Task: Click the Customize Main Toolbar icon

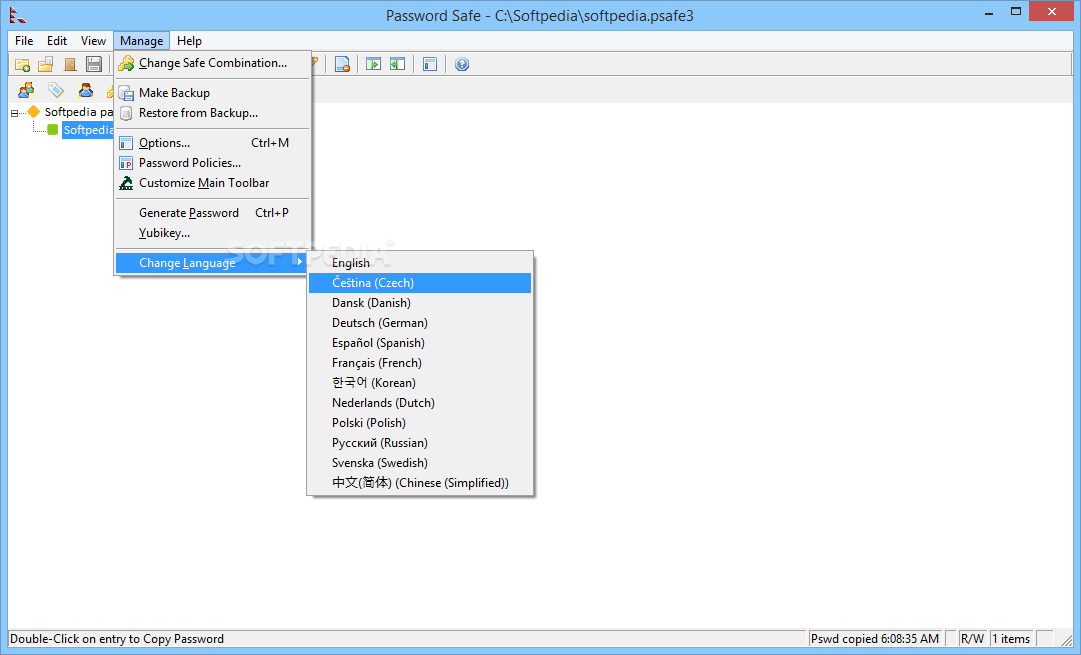Action: pos(126,183)
